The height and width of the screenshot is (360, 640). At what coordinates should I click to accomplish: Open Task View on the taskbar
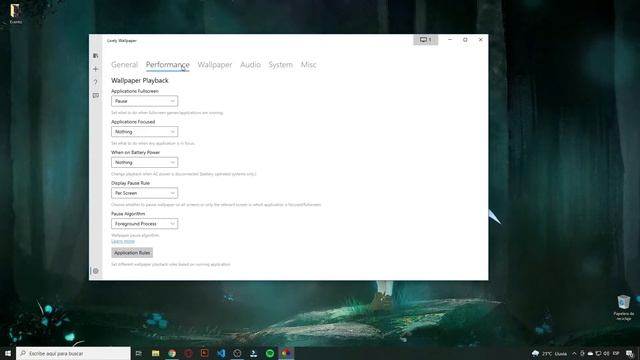click(x=139, y=353)
